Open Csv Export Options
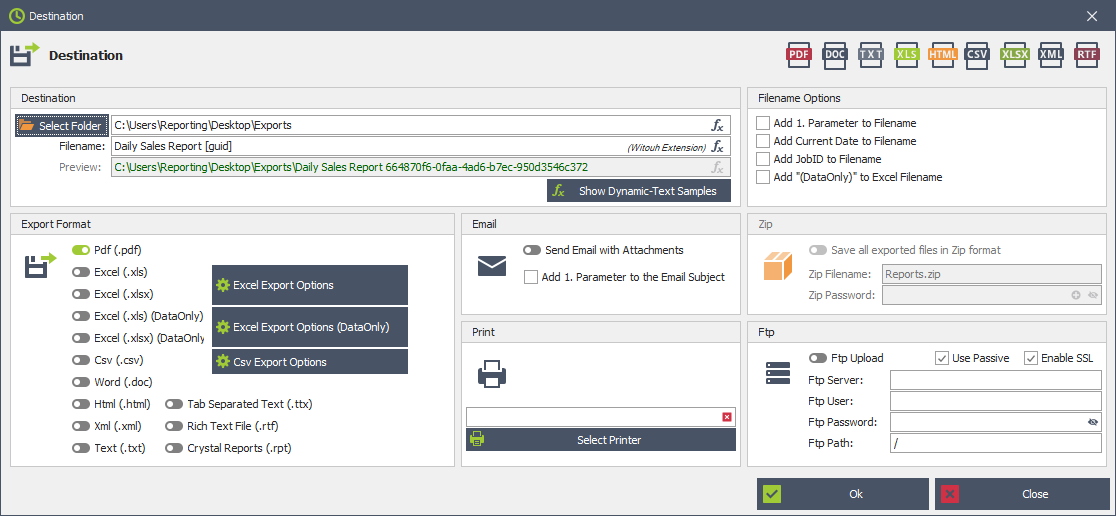Screen dimensions: 1116x516 coord(310,362)
